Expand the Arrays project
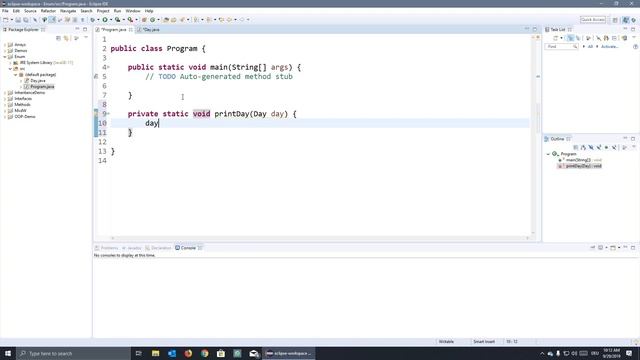This screenshot has width=640, height=360. tap(5, 44)
